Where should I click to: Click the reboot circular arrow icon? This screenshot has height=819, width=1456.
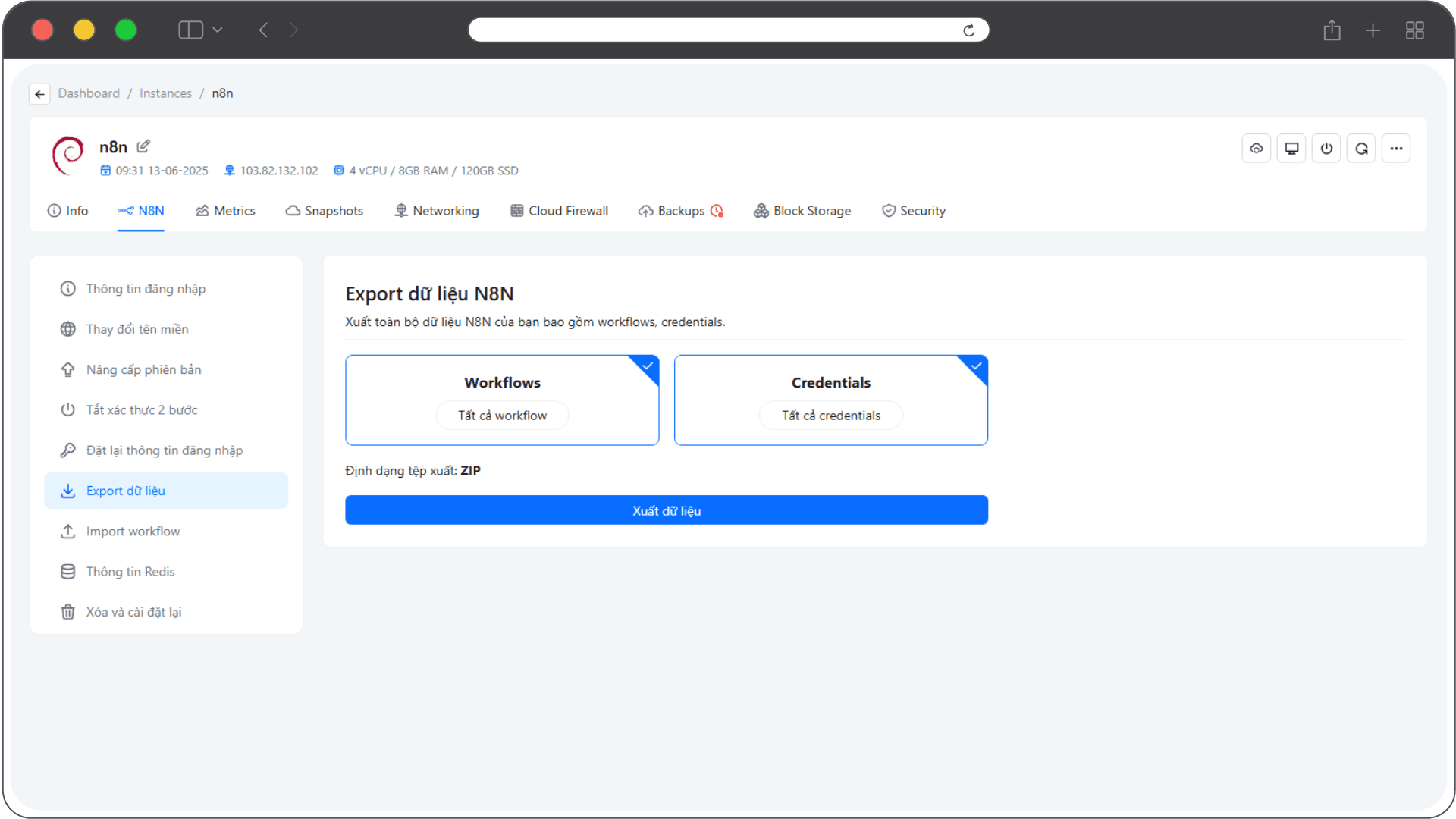tap(1361, 149)
